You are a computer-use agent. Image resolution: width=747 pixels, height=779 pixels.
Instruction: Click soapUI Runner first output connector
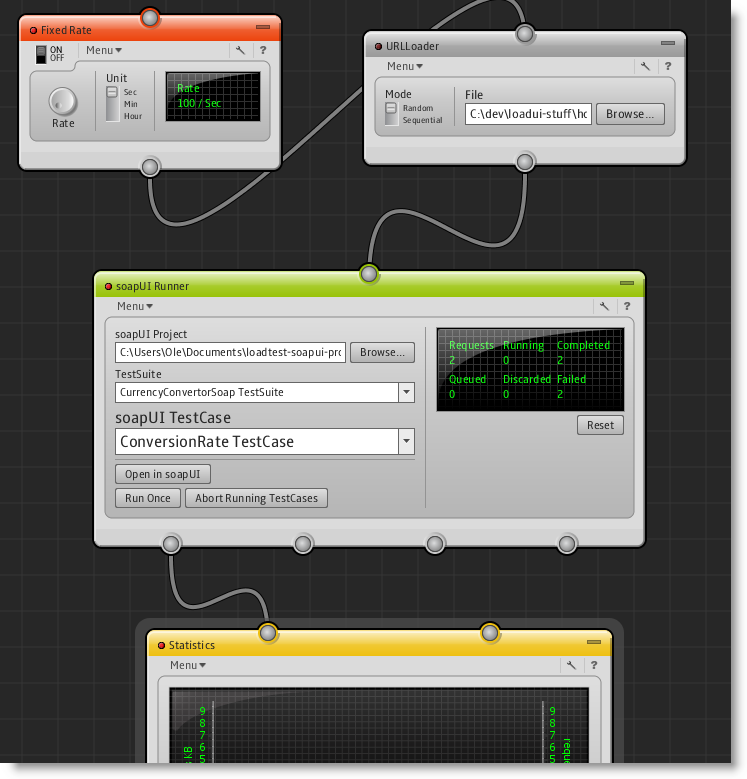(x=171, y=544)
